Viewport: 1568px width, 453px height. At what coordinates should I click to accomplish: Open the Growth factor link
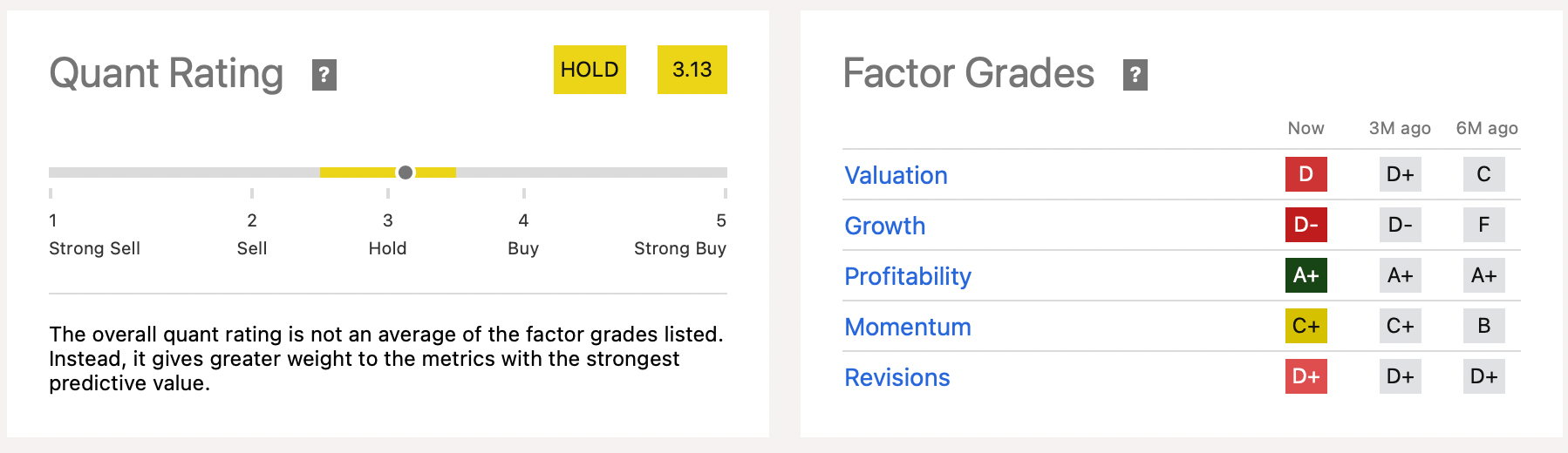pyautogui.click(x=884, y=226)
